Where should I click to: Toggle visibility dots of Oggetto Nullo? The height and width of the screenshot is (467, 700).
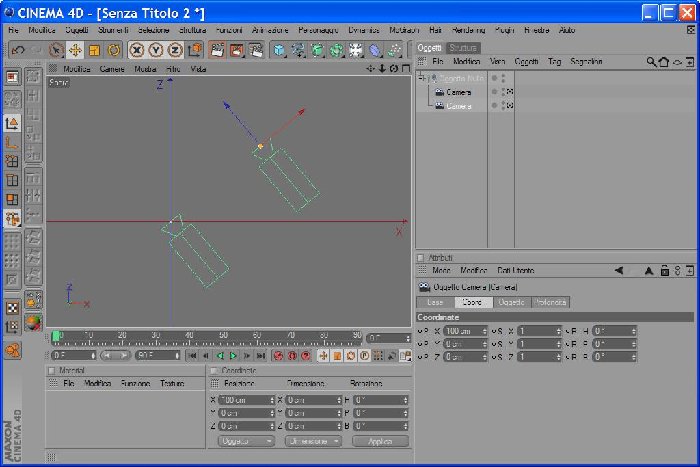pos(504,78)
